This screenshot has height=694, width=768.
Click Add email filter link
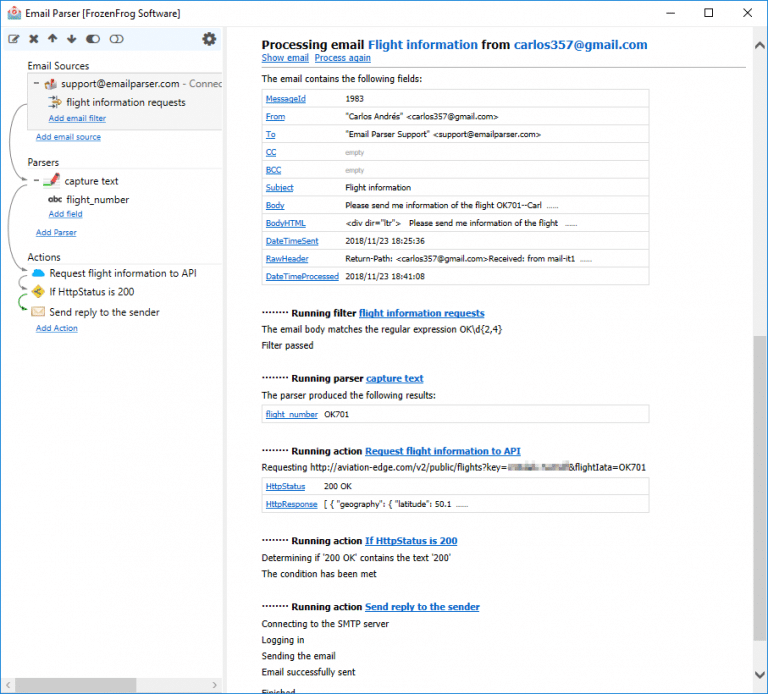pos(77,118)
